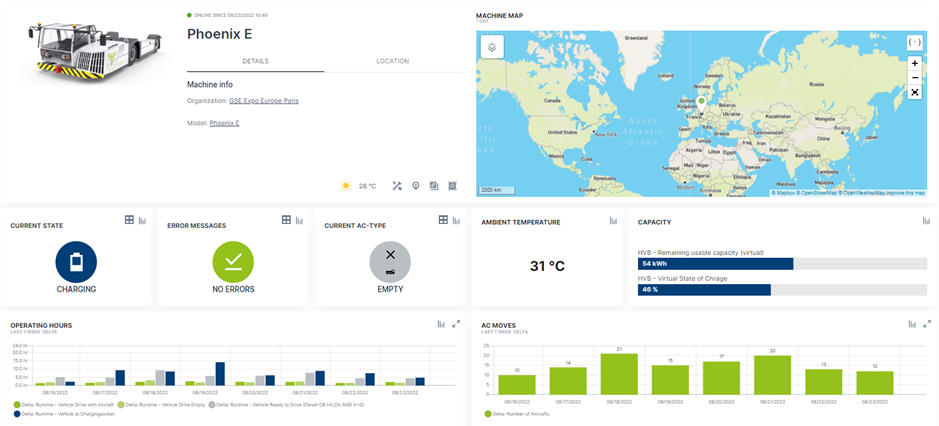Show bar chart view for Error Messages
Image resolution: width=939 pixels, height=426 pixels.
click(x=299, y=220)
